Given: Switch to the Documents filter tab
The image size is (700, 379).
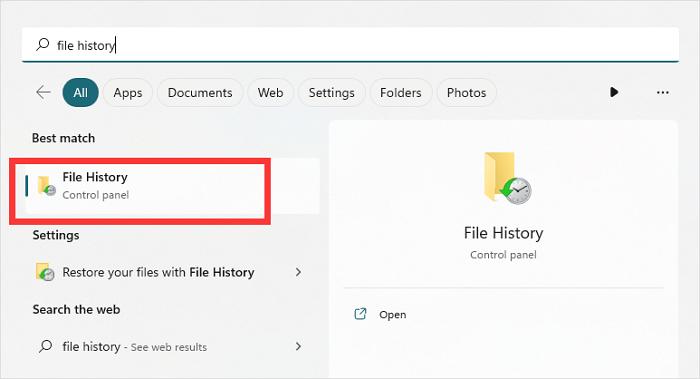Looking at the screenshot, I should click(x=200, y=92).
